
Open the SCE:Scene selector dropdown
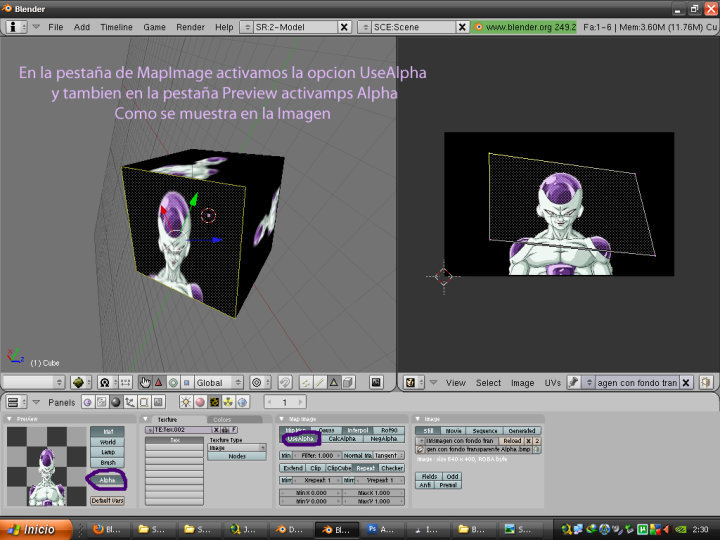(x=365, y=27)
